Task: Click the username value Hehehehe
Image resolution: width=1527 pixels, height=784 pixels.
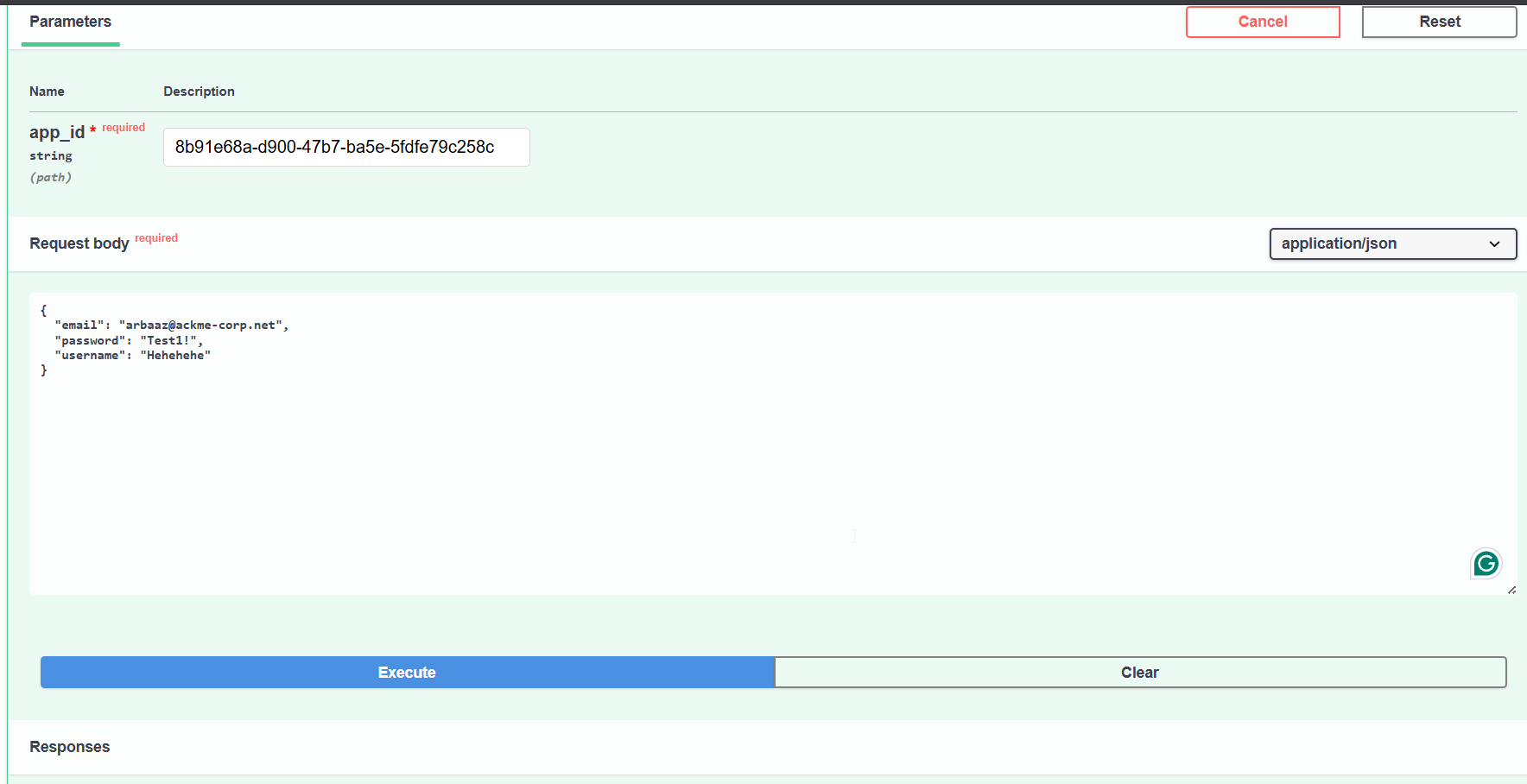Action: tap(175, 355)
